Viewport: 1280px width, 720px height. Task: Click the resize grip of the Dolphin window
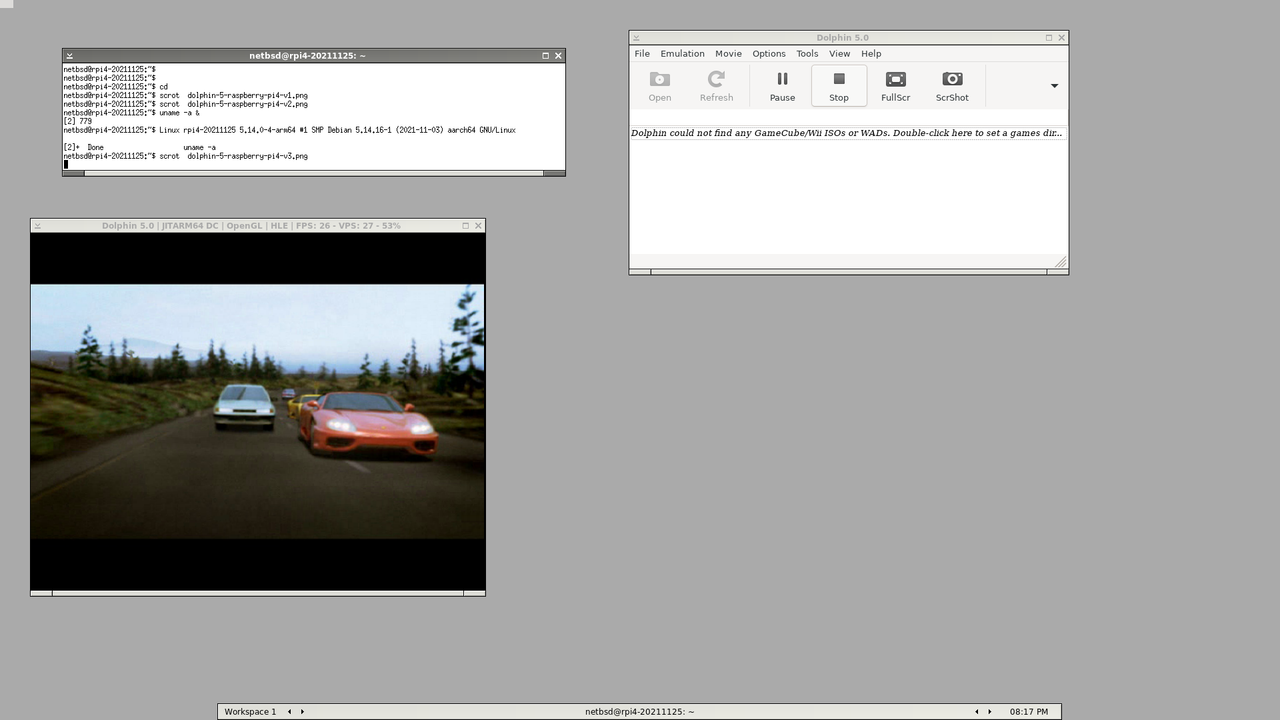coord(1061,262)
